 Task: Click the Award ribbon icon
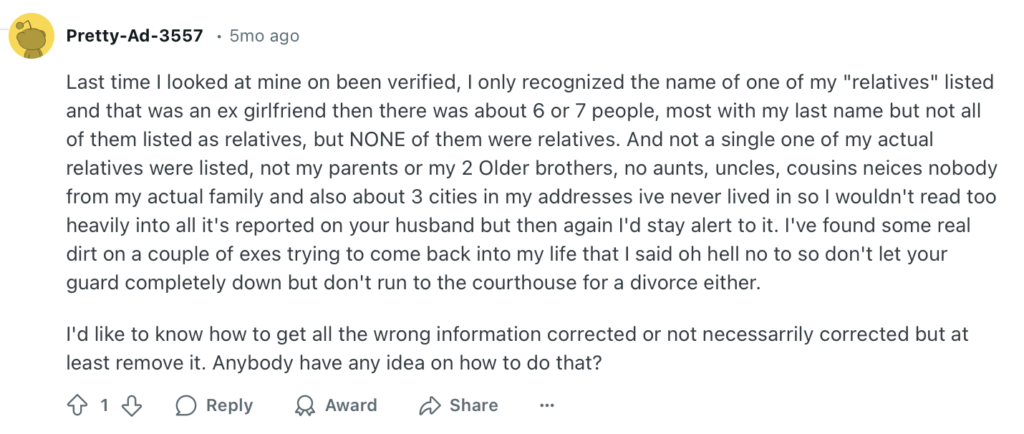pos(304,406)
